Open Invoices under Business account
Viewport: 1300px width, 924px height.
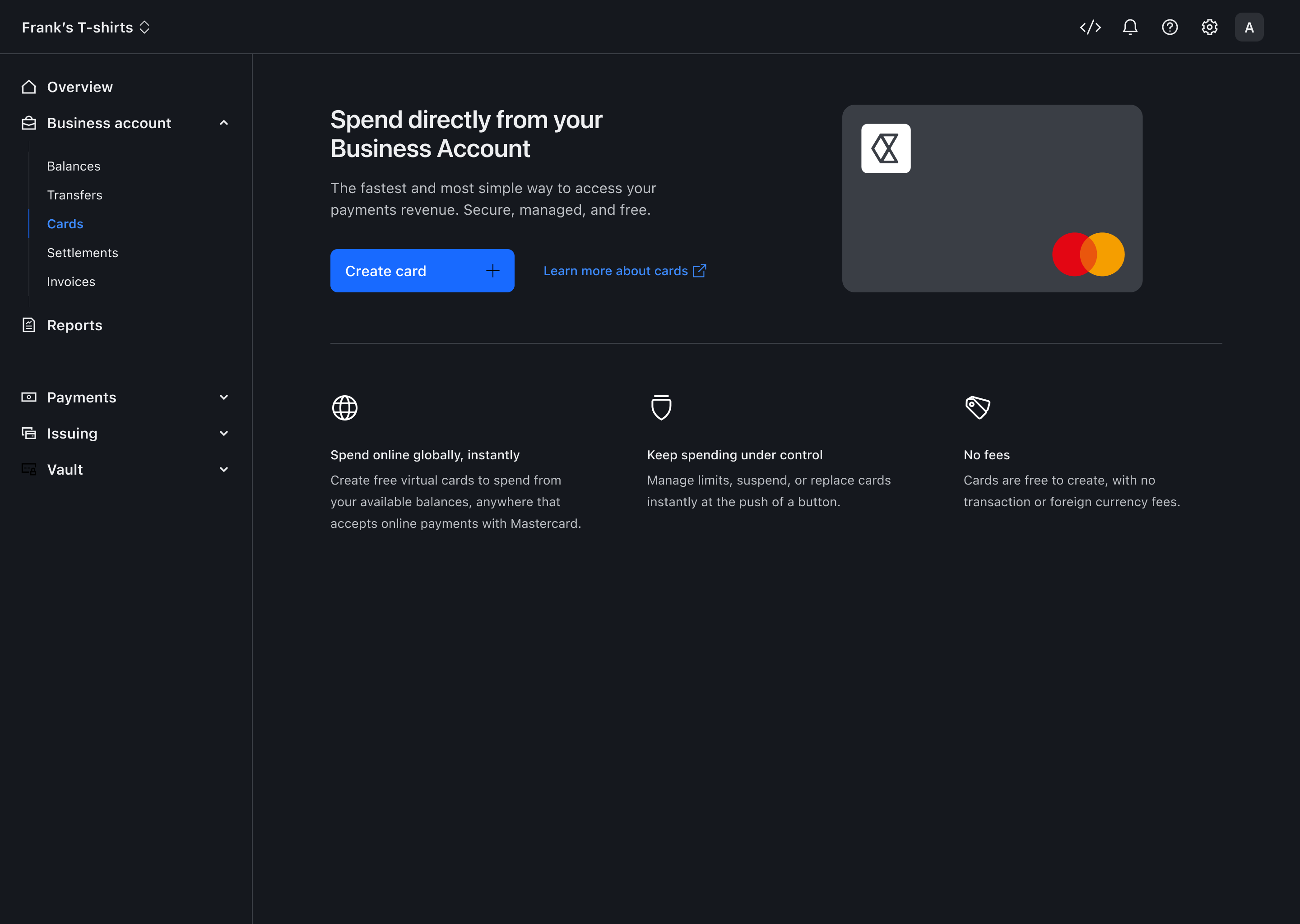[71, 282]
